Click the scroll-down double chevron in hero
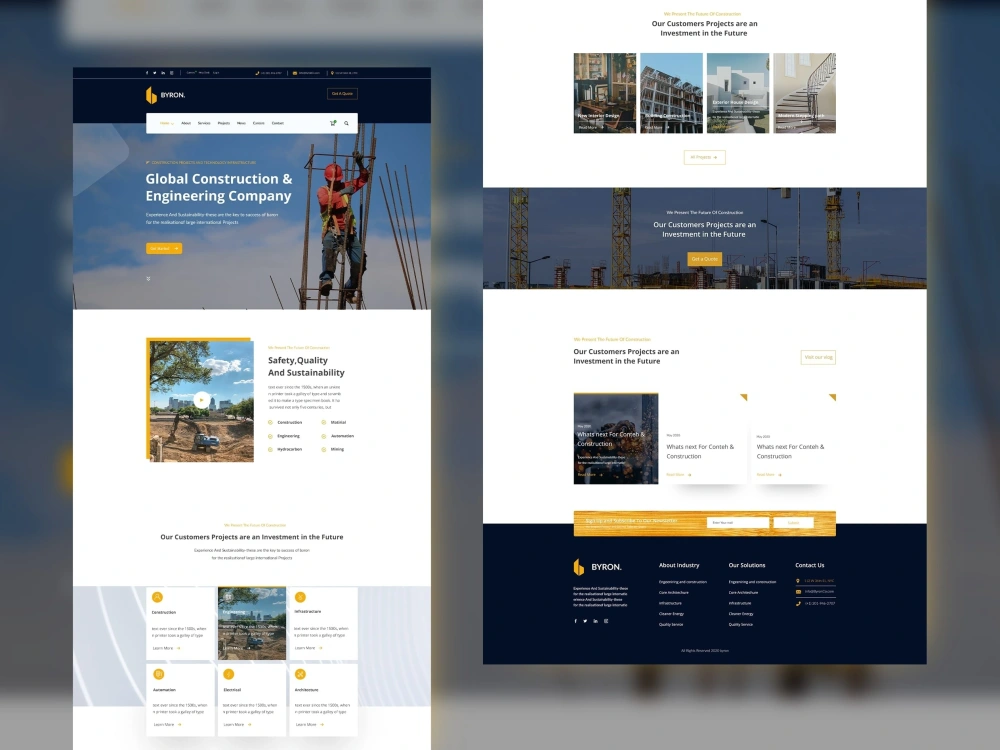 pyautogui.click(x=148, y=278)
